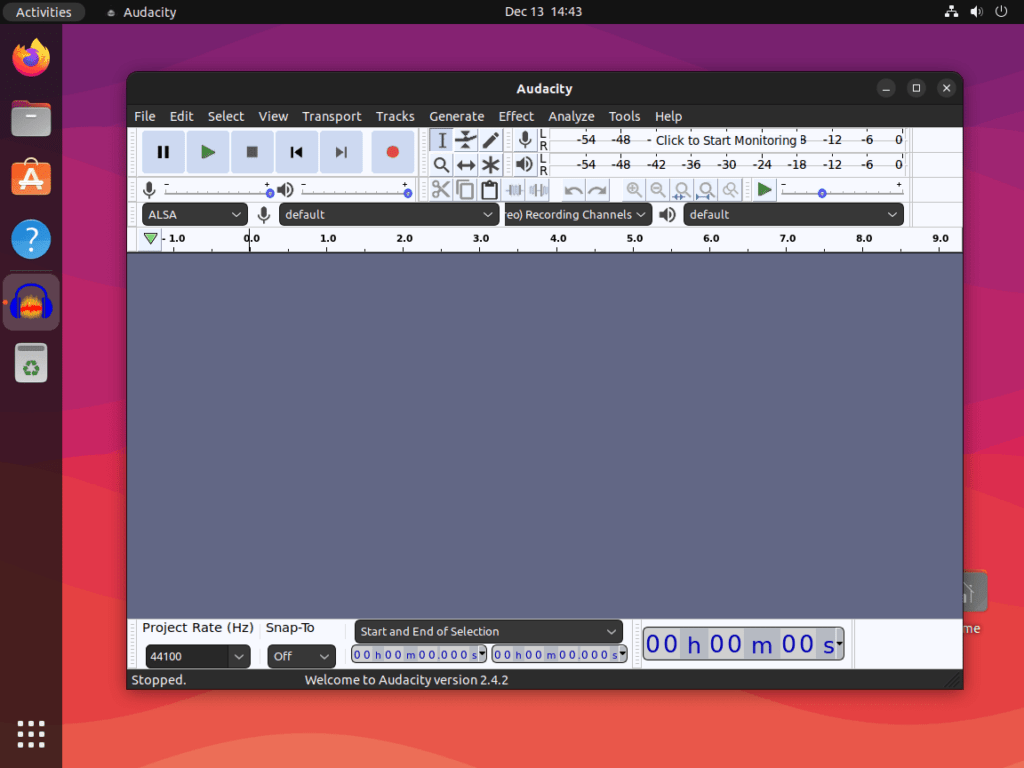Click to Start Monitoring the recording meter

(730, 140)
